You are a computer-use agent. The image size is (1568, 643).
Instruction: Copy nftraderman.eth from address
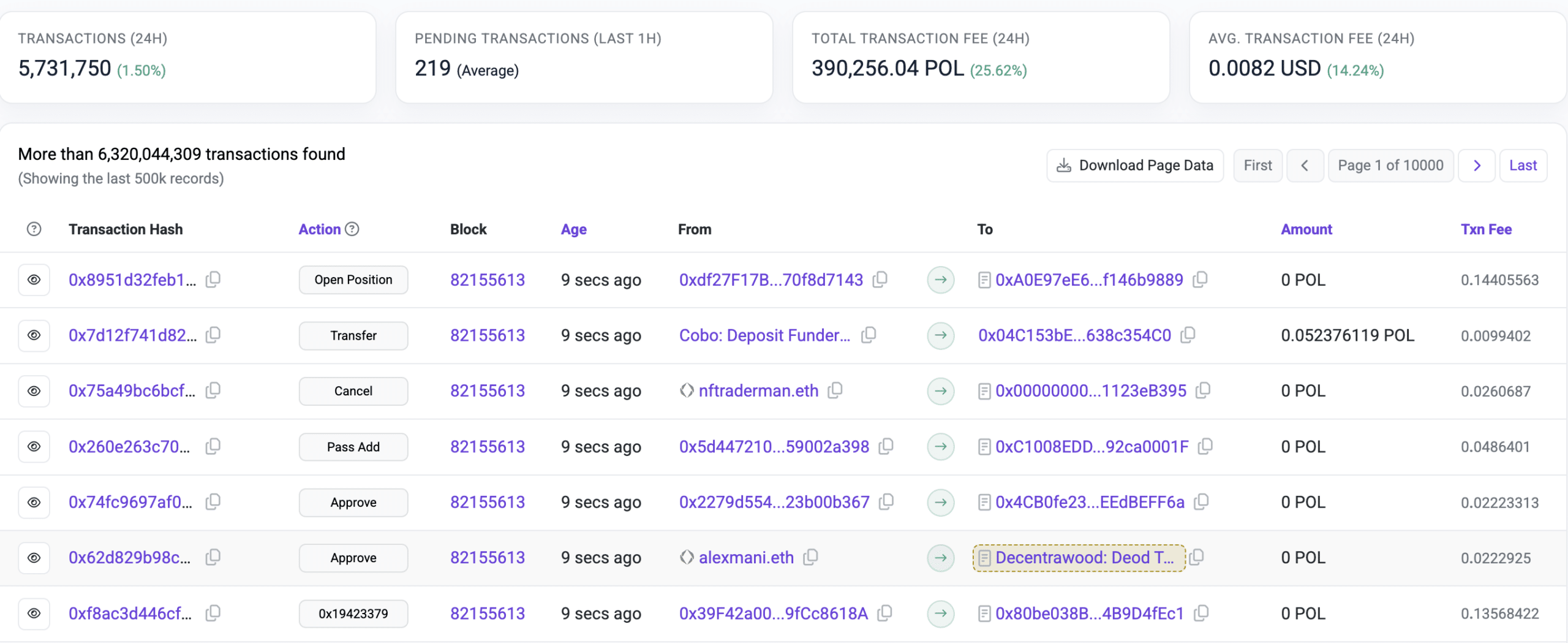pyautogui.click(x=835, y=390)
